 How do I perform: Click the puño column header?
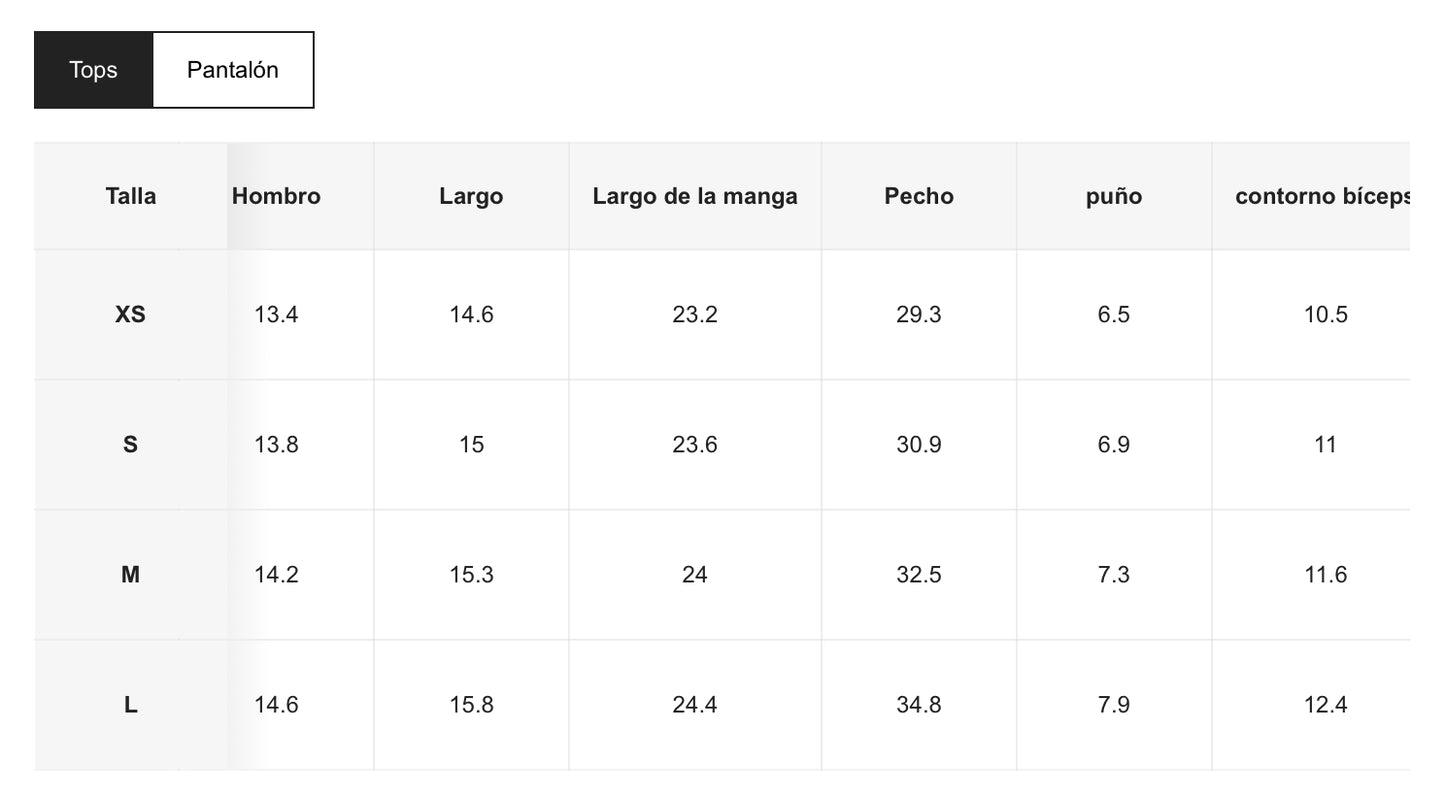1114,196
